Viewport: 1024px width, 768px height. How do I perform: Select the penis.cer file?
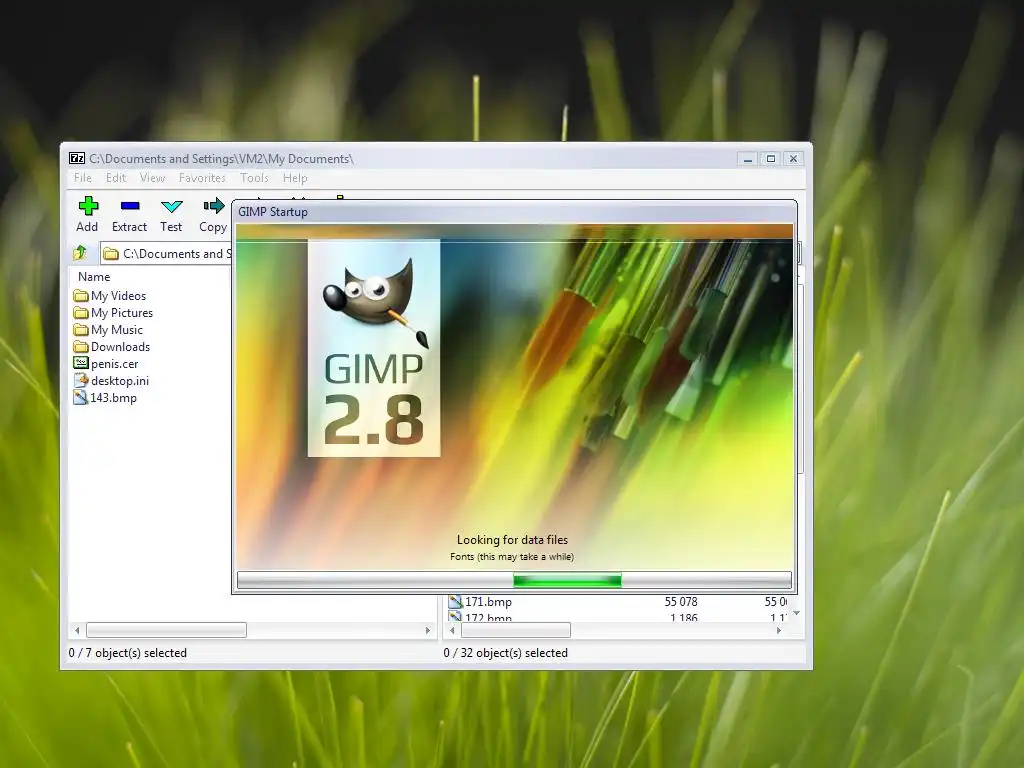(106, 364)
